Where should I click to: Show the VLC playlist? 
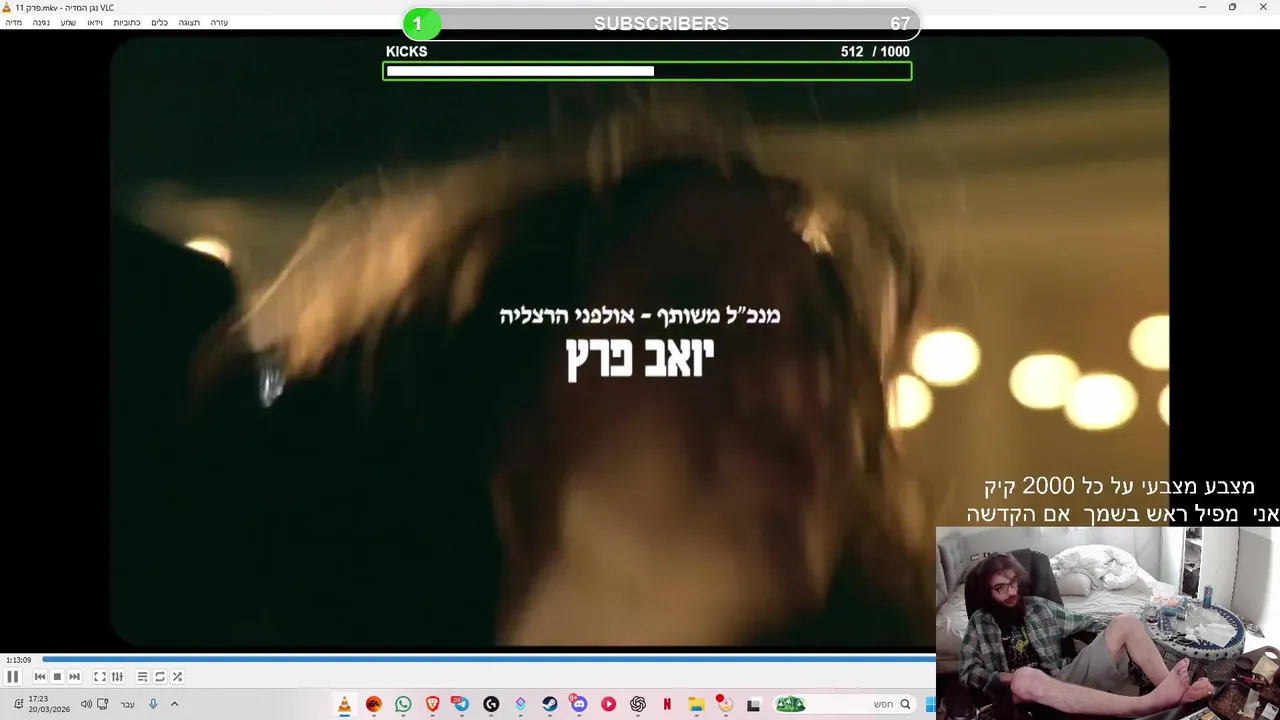pos(142,677)
